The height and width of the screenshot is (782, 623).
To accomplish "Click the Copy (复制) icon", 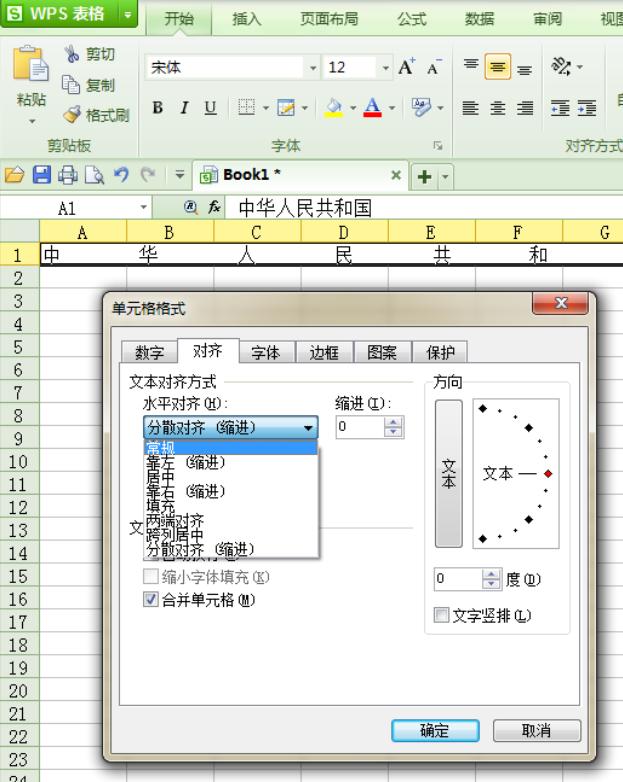I will (71, 84).
